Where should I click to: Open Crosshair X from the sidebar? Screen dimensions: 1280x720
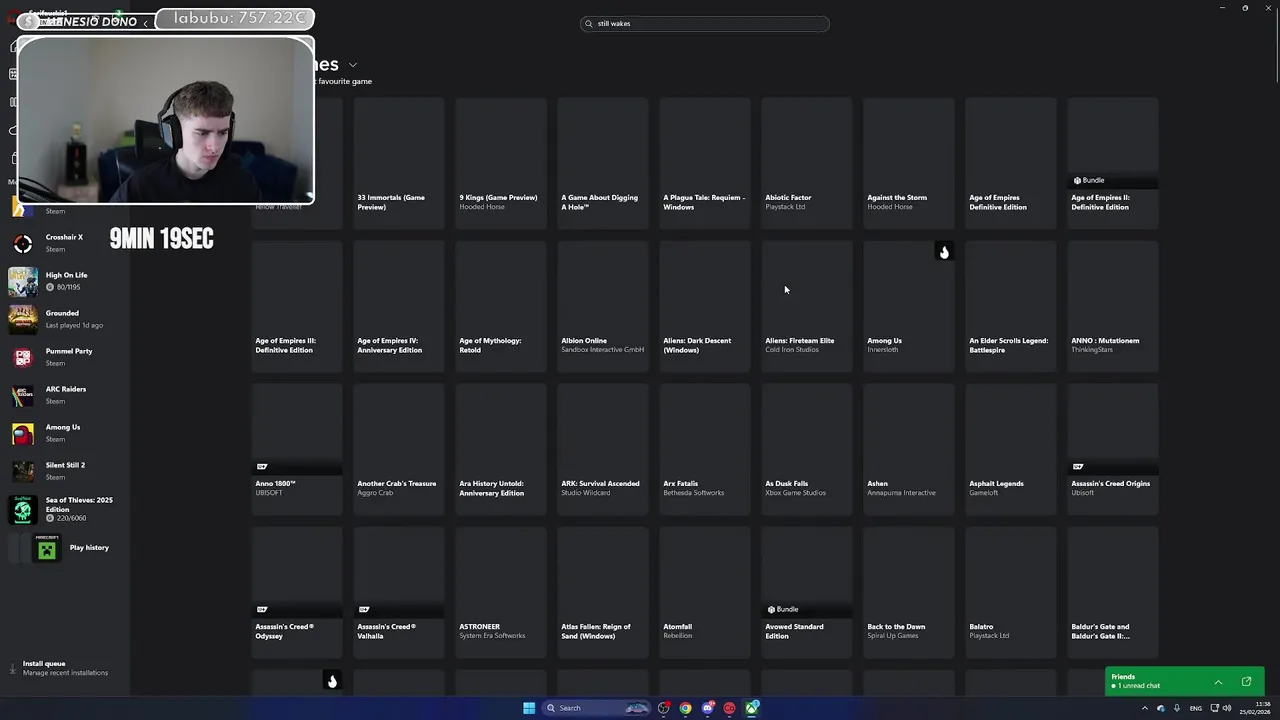tap(64, 243)
